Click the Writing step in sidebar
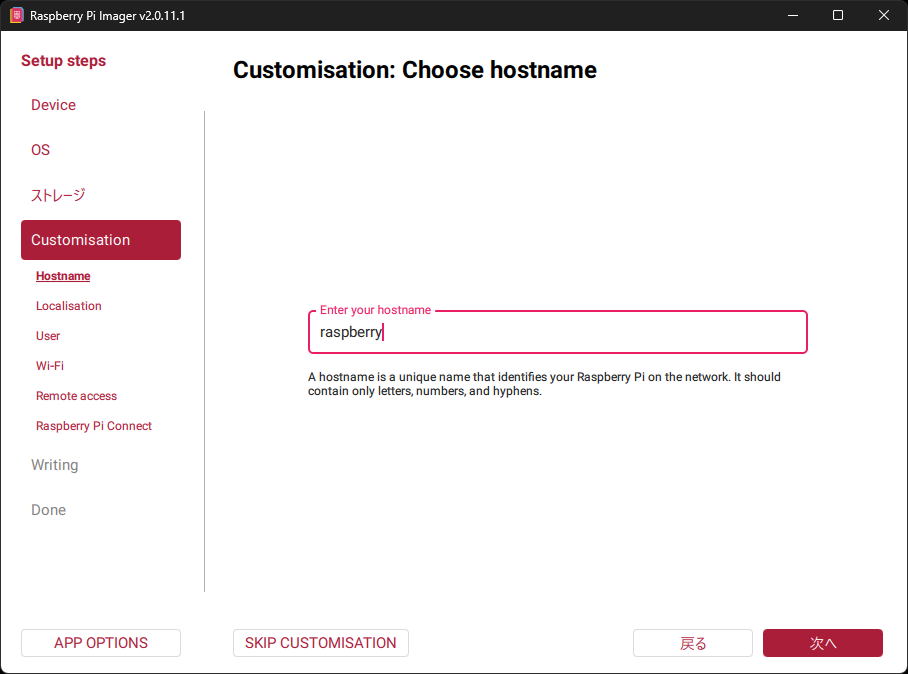Screen dimensions: 908x674 54,465
